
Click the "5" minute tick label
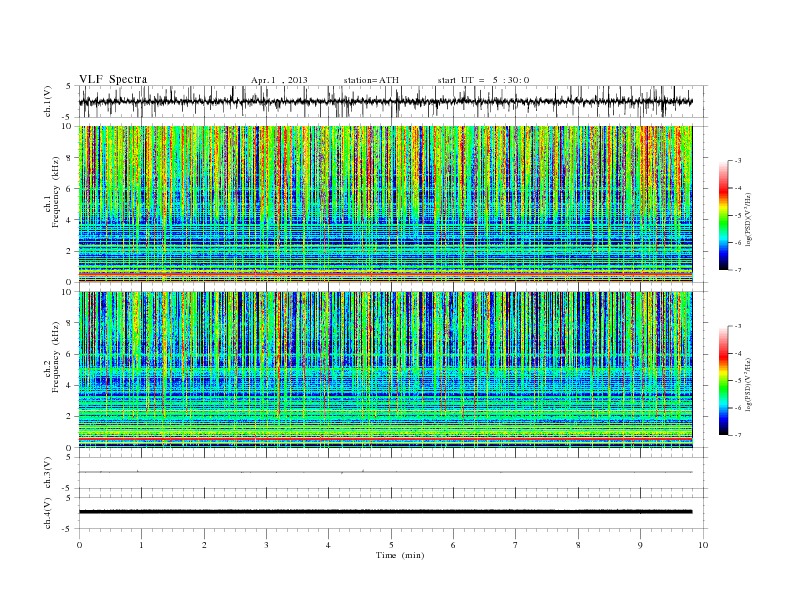391,545
